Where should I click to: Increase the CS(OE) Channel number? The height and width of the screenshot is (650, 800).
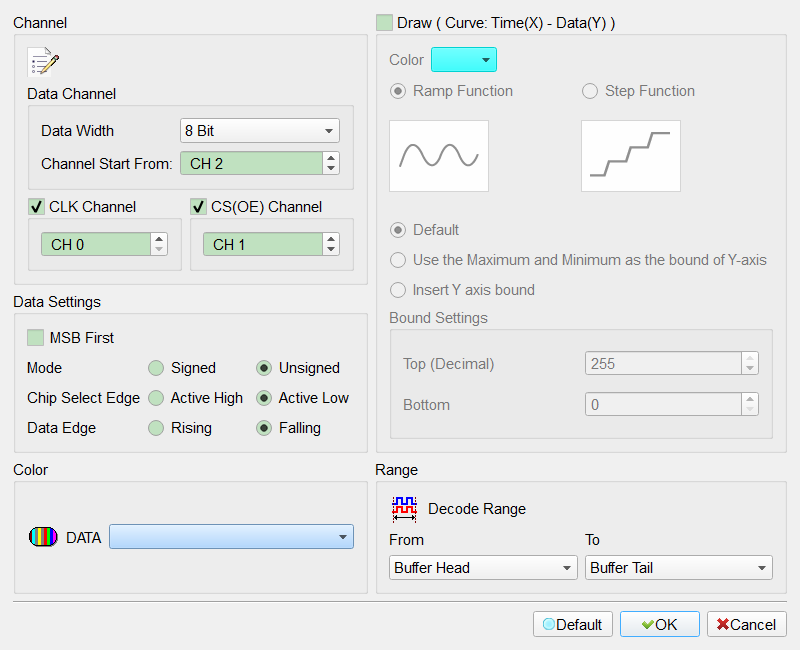[331, 239]
